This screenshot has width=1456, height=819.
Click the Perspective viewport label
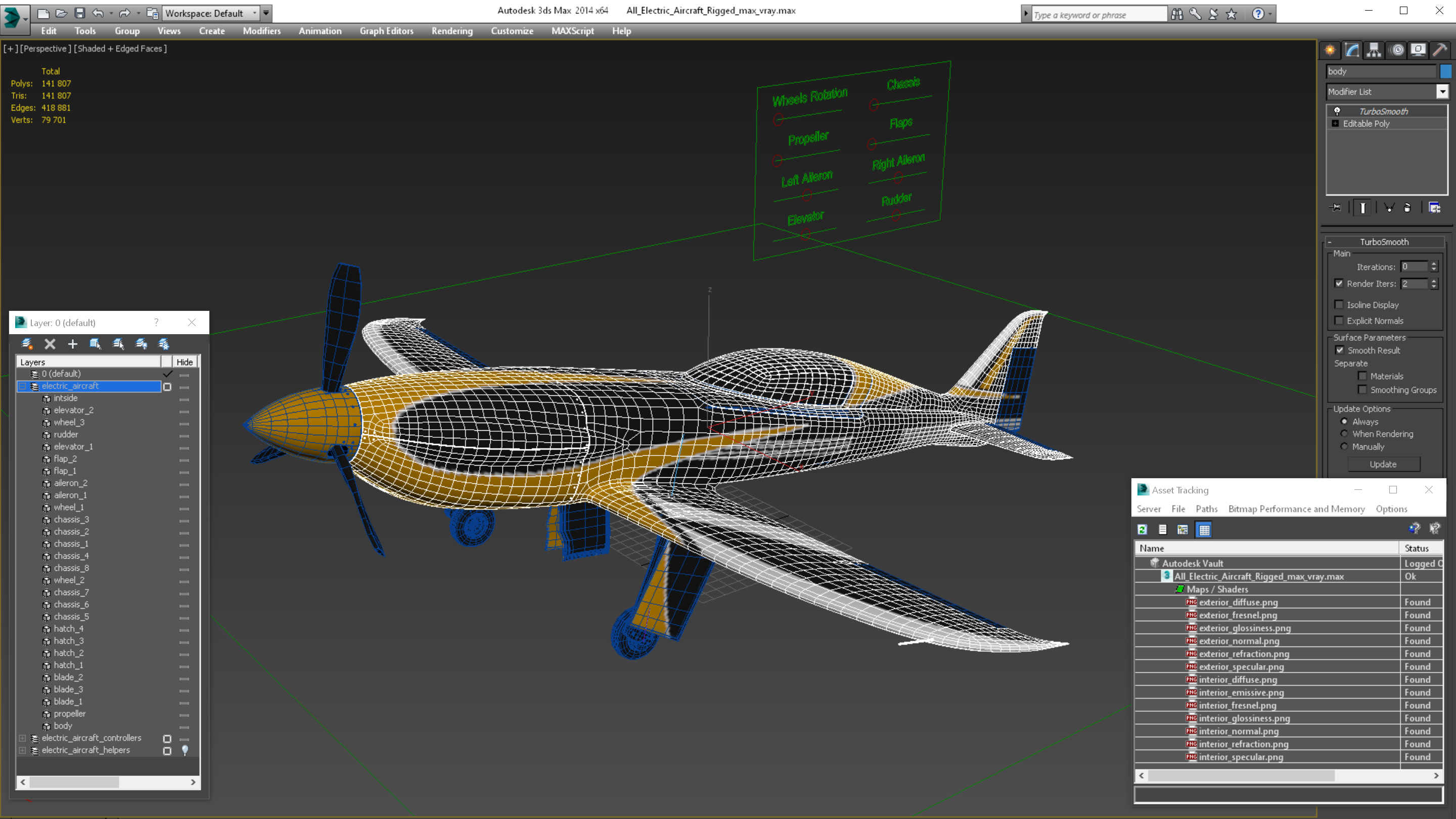click(46, 49)
